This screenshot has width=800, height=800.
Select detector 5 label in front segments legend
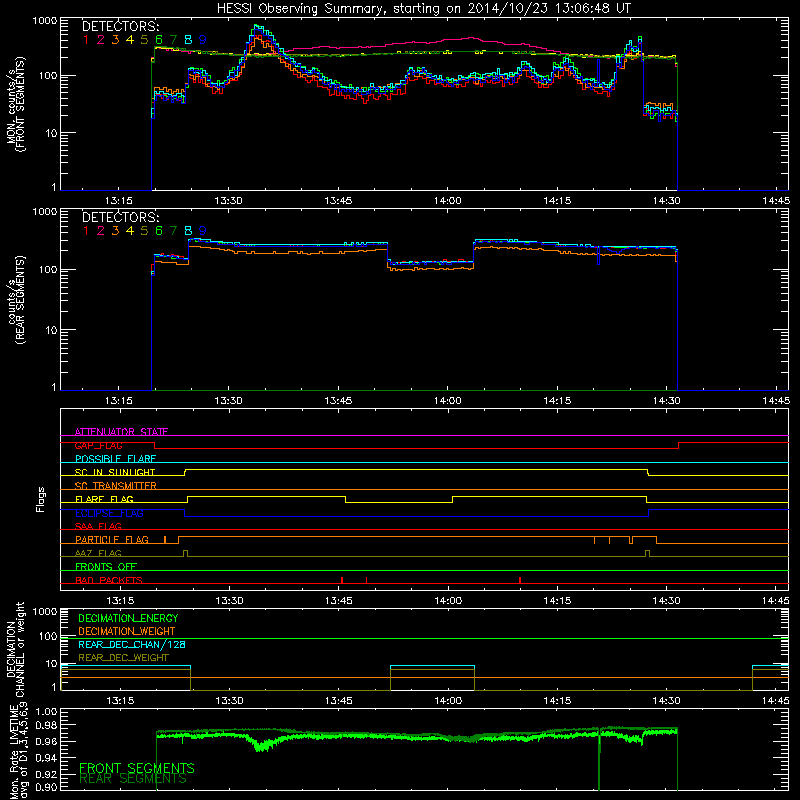click(144, 40)
